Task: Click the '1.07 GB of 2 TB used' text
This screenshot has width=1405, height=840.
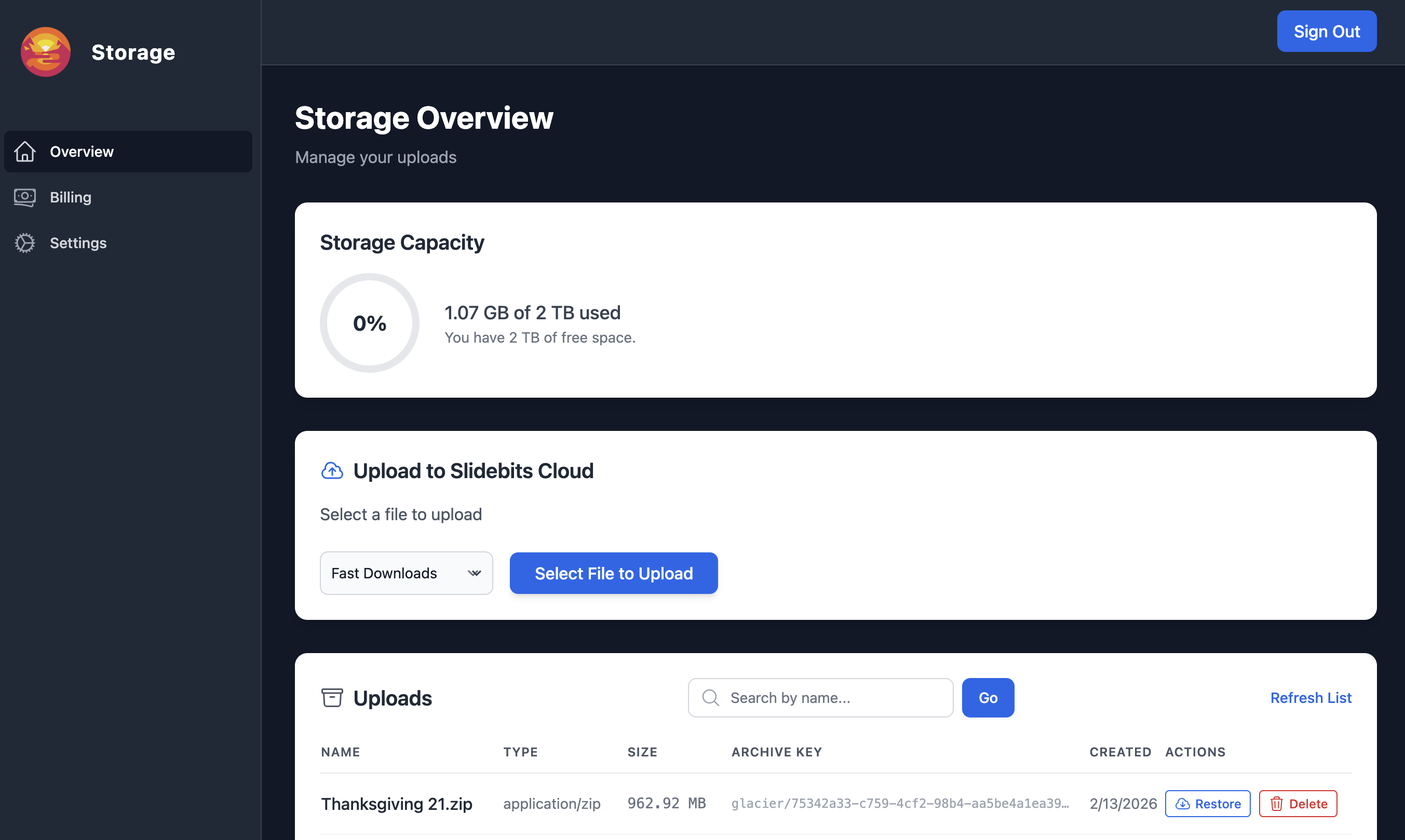Action: [x=533, y=313]
